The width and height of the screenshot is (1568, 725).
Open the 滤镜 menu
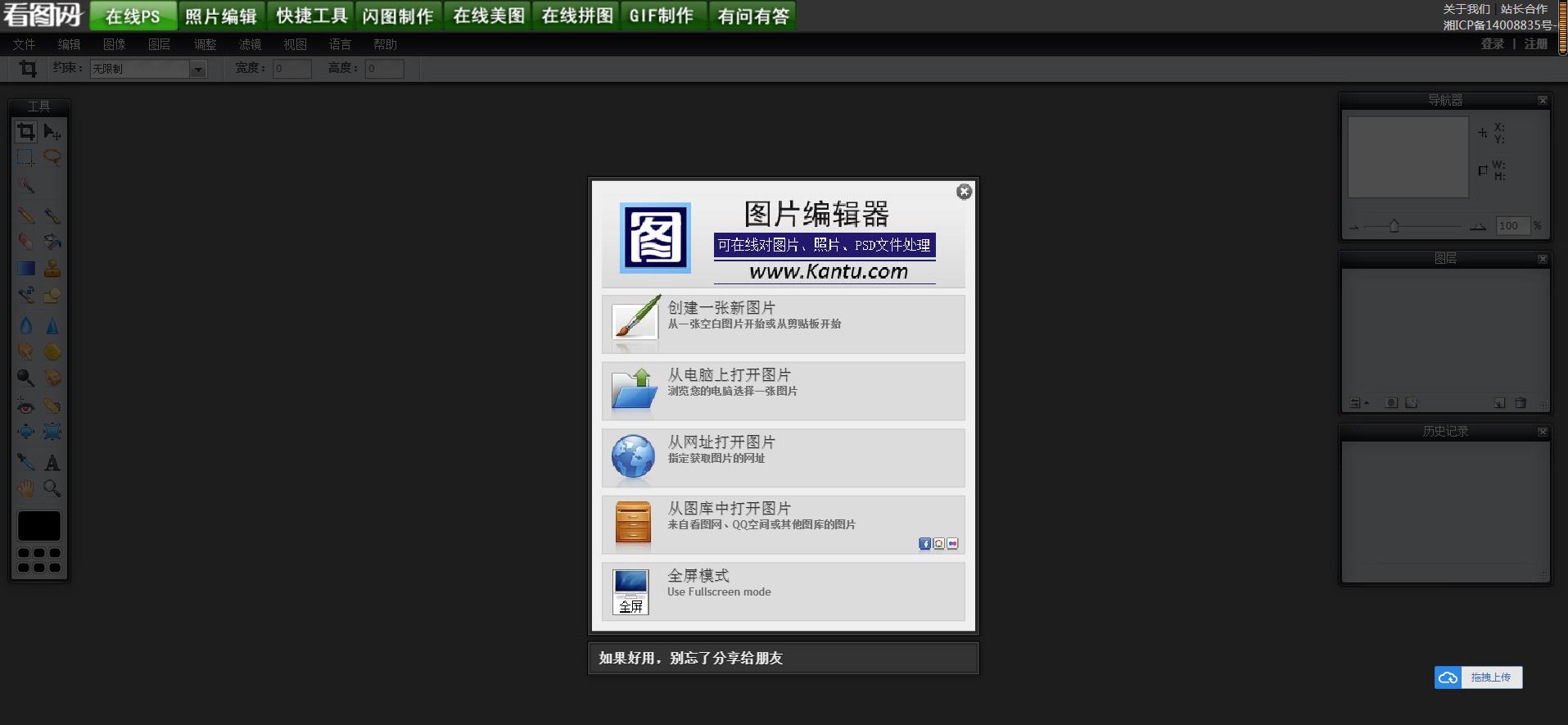click(x=250, y=44)
